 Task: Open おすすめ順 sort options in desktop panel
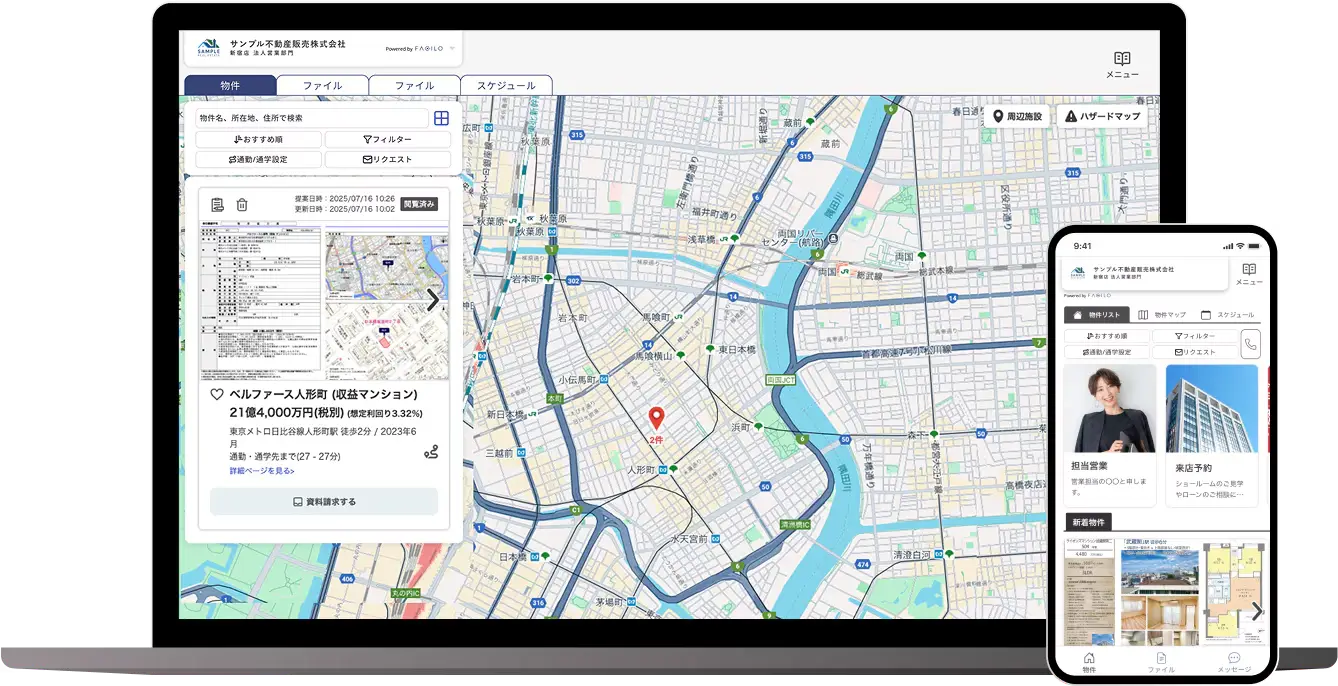(258, 140)
